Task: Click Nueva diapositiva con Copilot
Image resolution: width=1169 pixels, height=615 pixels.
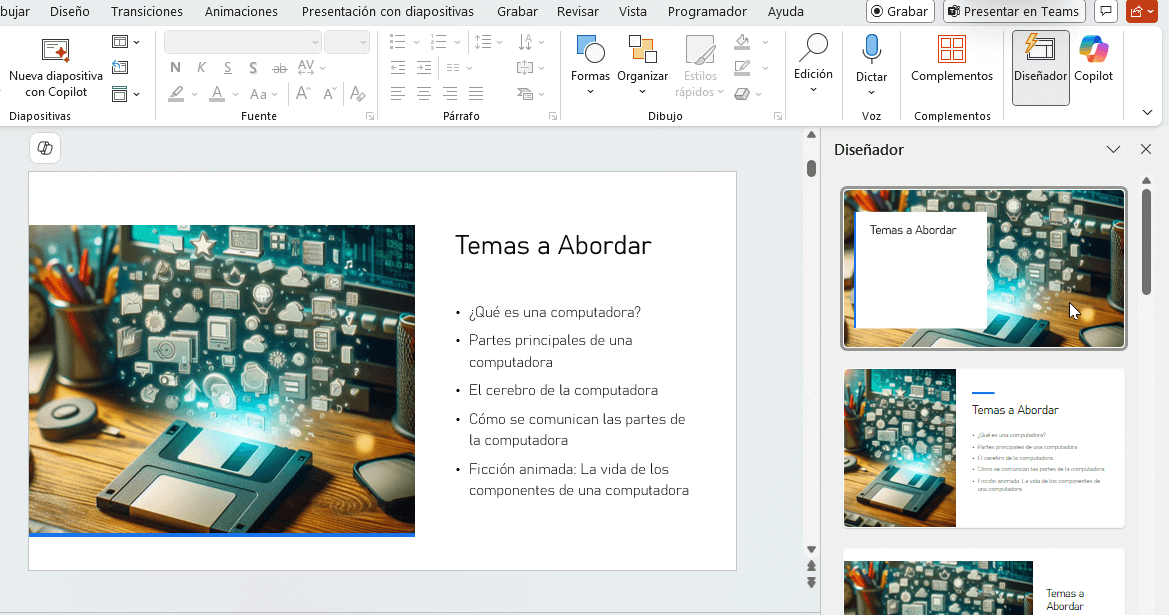Action: pos(56,68)
